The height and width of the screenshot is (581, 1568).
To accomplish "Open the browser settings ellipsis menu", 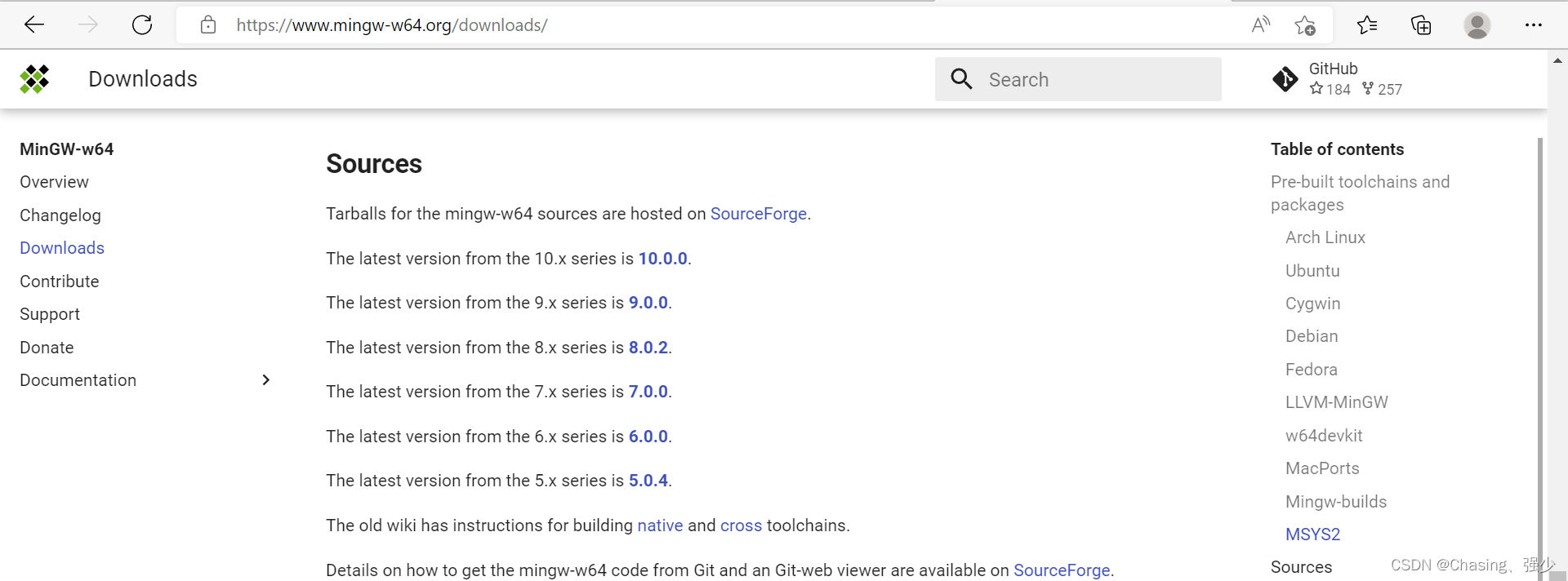I will (1534, 25).
